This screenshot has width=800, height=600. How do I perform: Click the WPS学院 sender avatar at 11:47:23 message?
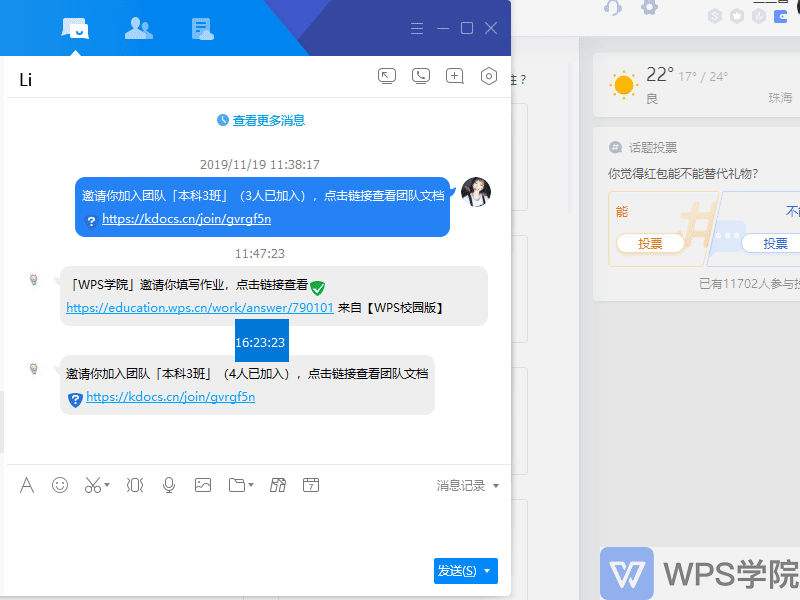click(34, 280)
